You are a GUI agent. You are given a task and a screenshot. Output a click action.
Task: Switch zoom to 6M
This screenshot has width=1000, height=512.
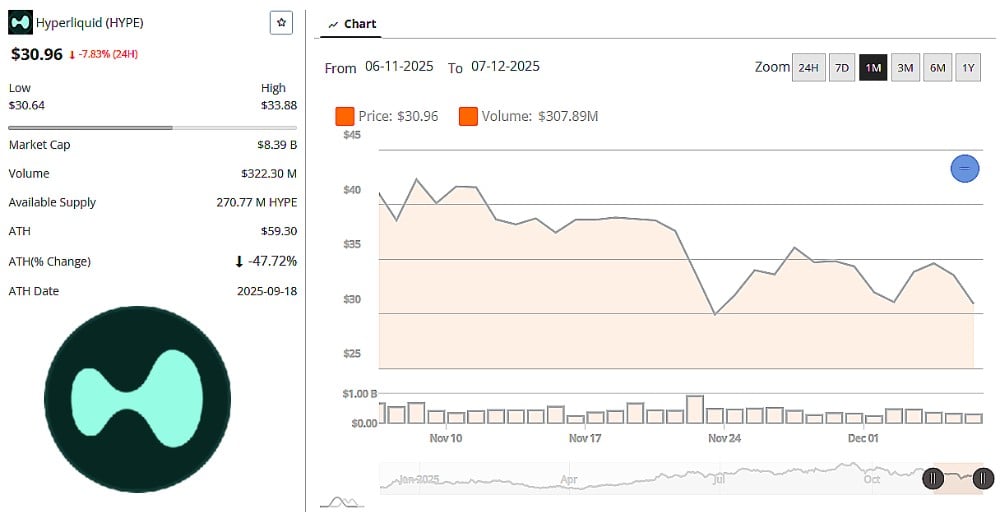point(937,68)
